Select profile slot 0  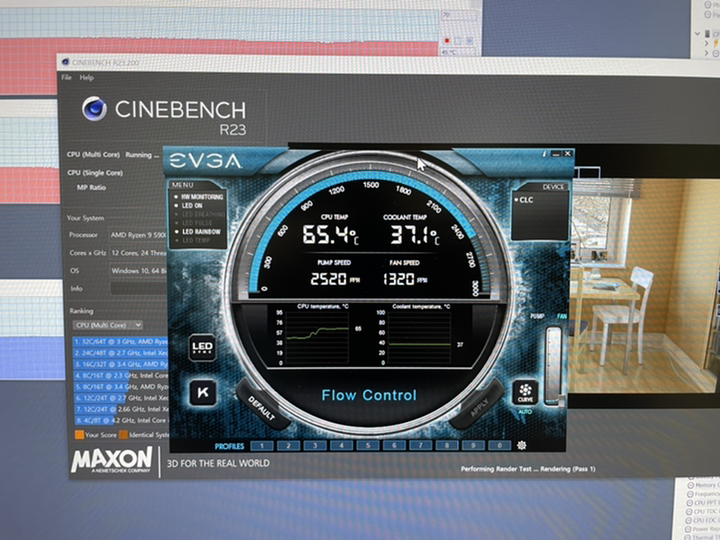pos(500,445)
